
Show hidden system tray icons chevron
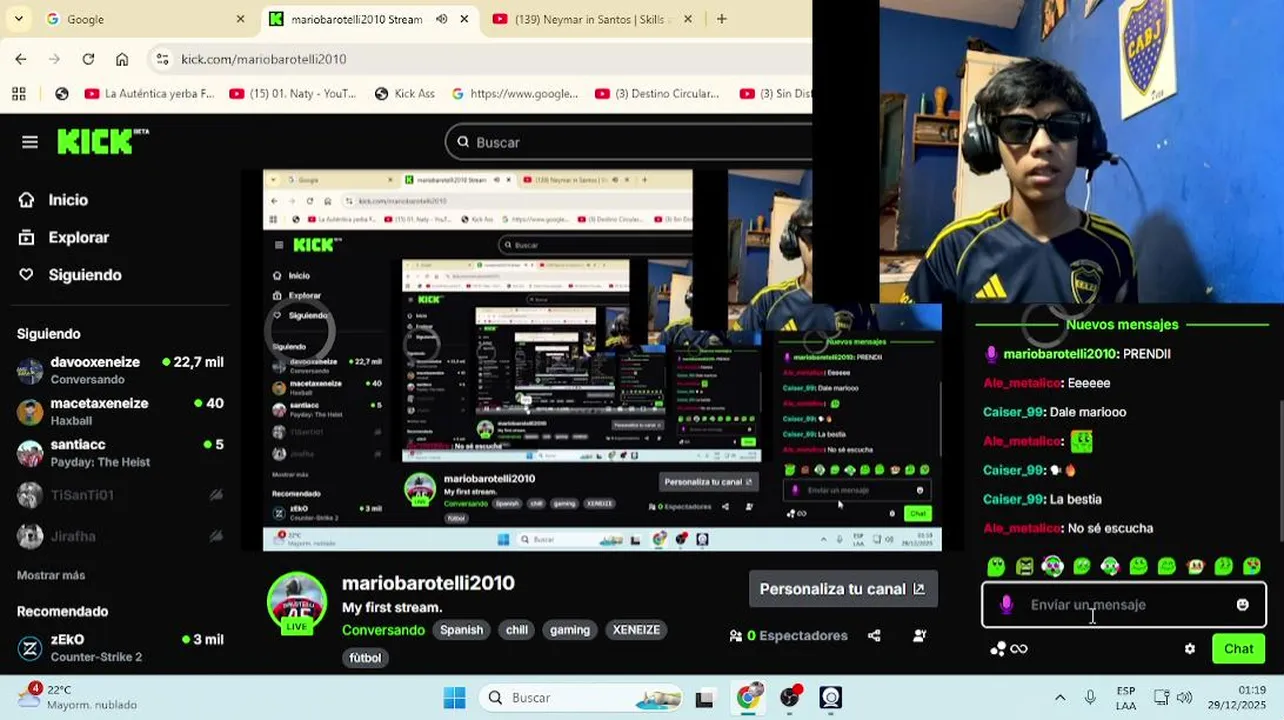tap(1060, 698)
